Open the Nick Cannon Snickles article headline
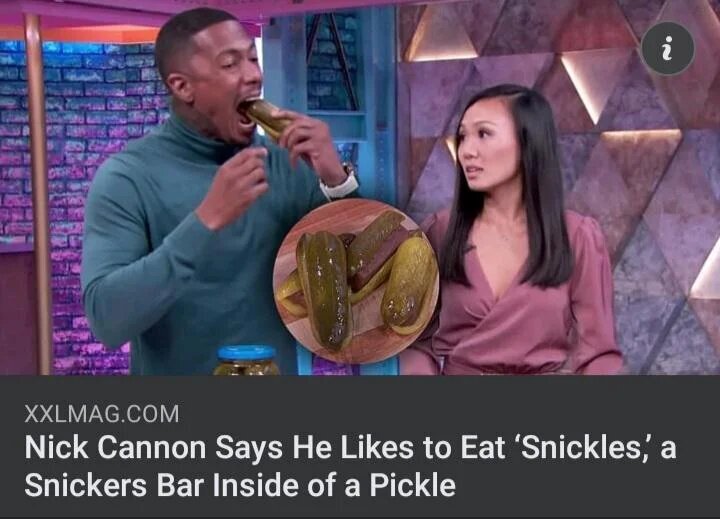The image size is (720, 519). [x=350, y=466]
